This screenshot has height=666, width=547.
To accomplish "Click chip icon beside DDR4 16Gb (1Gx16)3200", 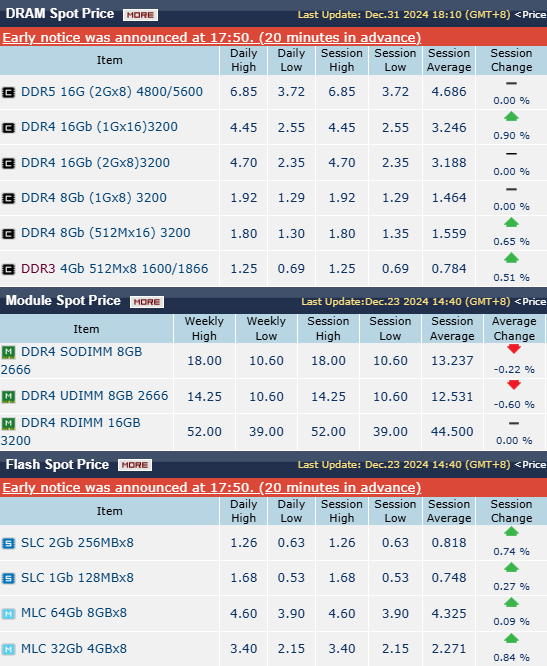I will (x=8, y=127).
